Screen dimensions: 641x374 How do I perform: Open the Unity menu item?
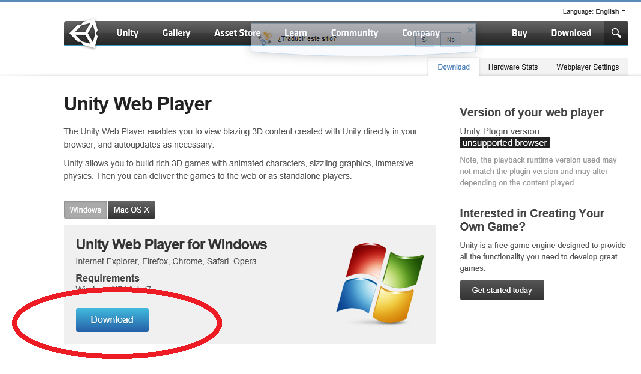pyautogui.click(x=127, y=33)
